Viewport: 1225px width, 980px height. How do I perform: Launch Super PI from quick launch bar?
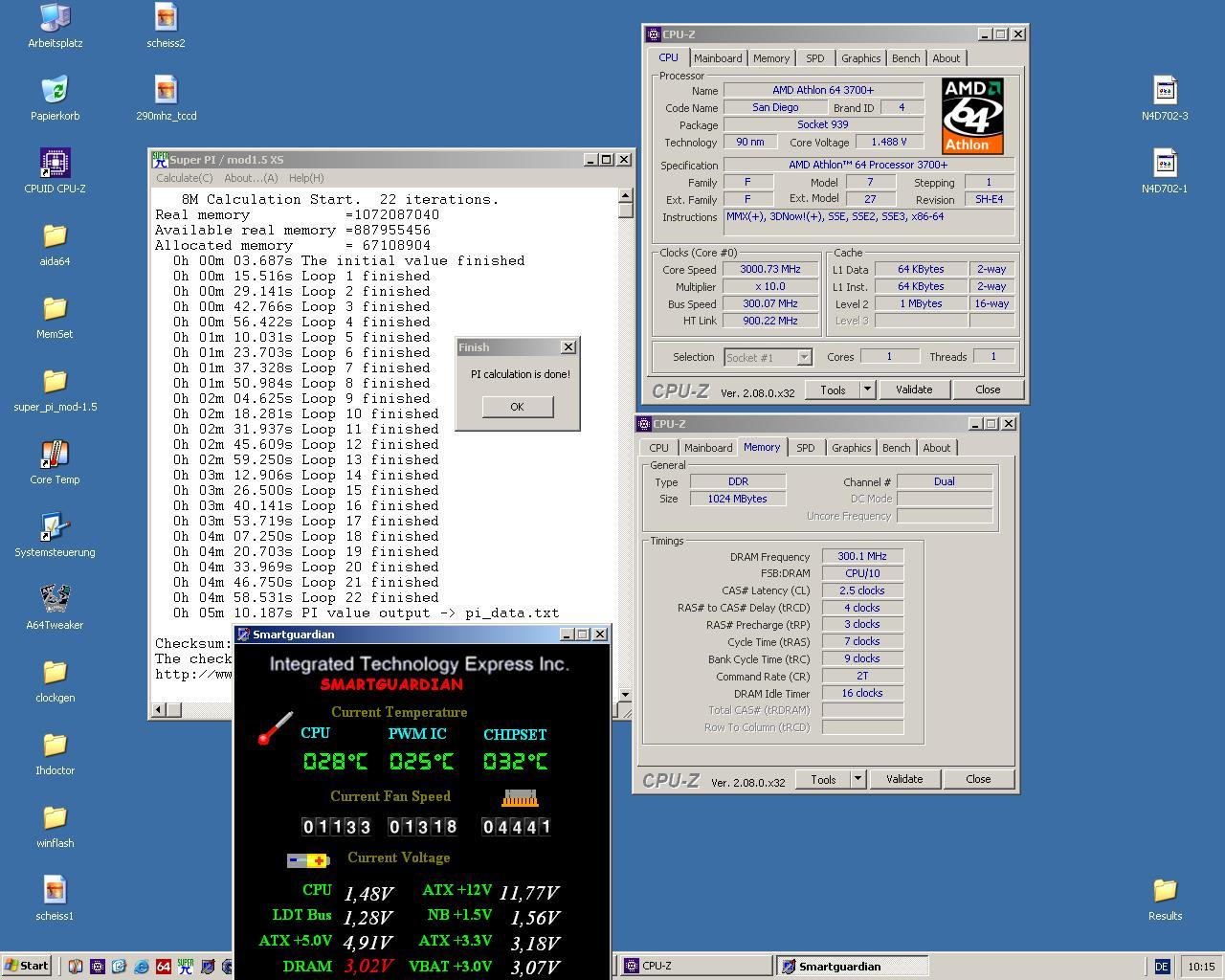point(186,967)
